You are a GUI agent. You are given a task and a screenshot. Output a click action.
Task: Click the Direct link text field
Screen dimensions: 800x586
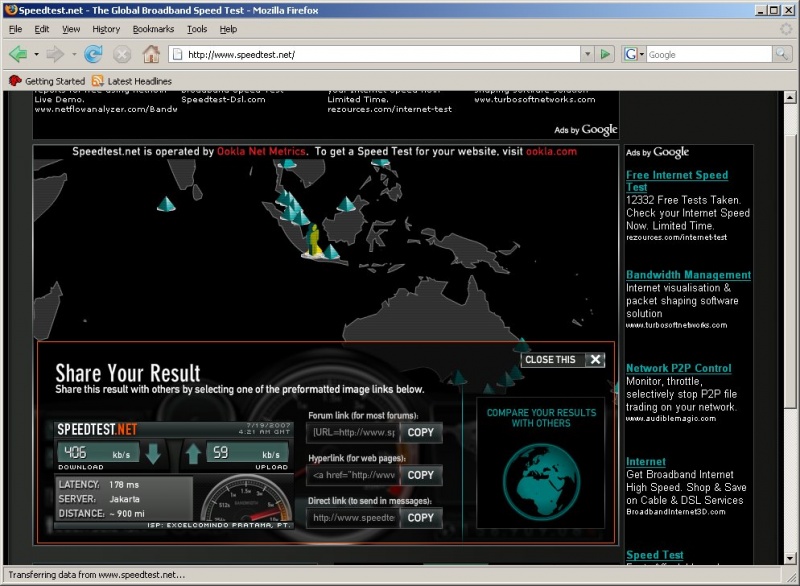353,518
